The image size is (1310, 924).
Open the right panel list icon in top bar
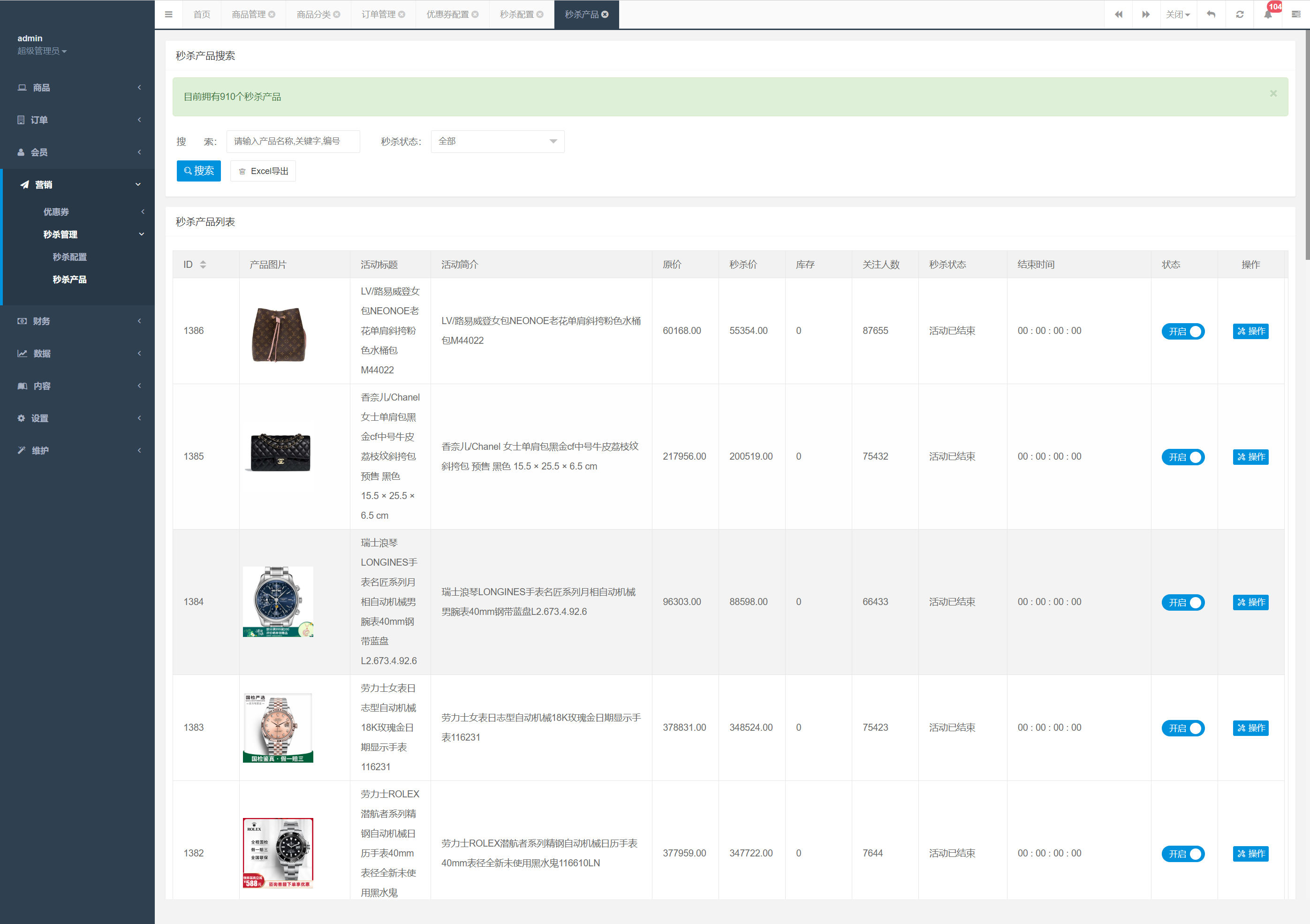[1296, 14]
